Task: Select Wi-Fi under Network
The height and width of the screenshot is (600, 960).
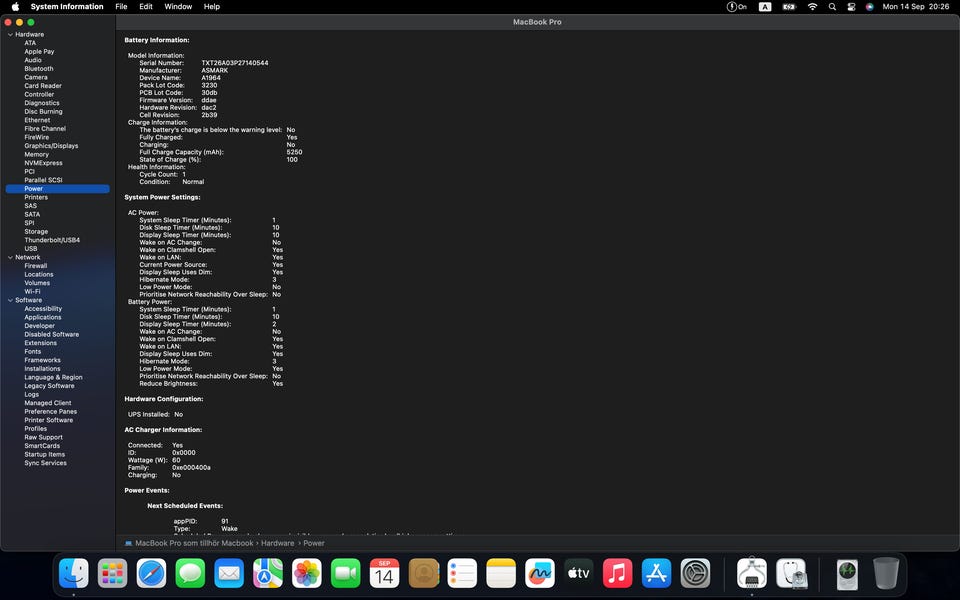Action: coord(32,292)
